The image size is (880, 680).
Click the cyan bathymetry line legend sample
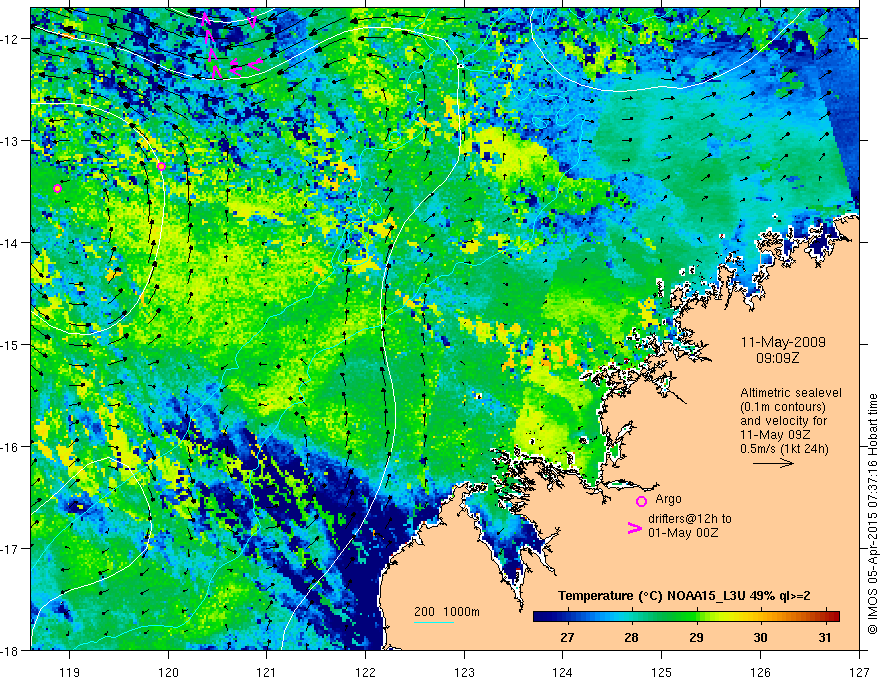click(434, 622)
